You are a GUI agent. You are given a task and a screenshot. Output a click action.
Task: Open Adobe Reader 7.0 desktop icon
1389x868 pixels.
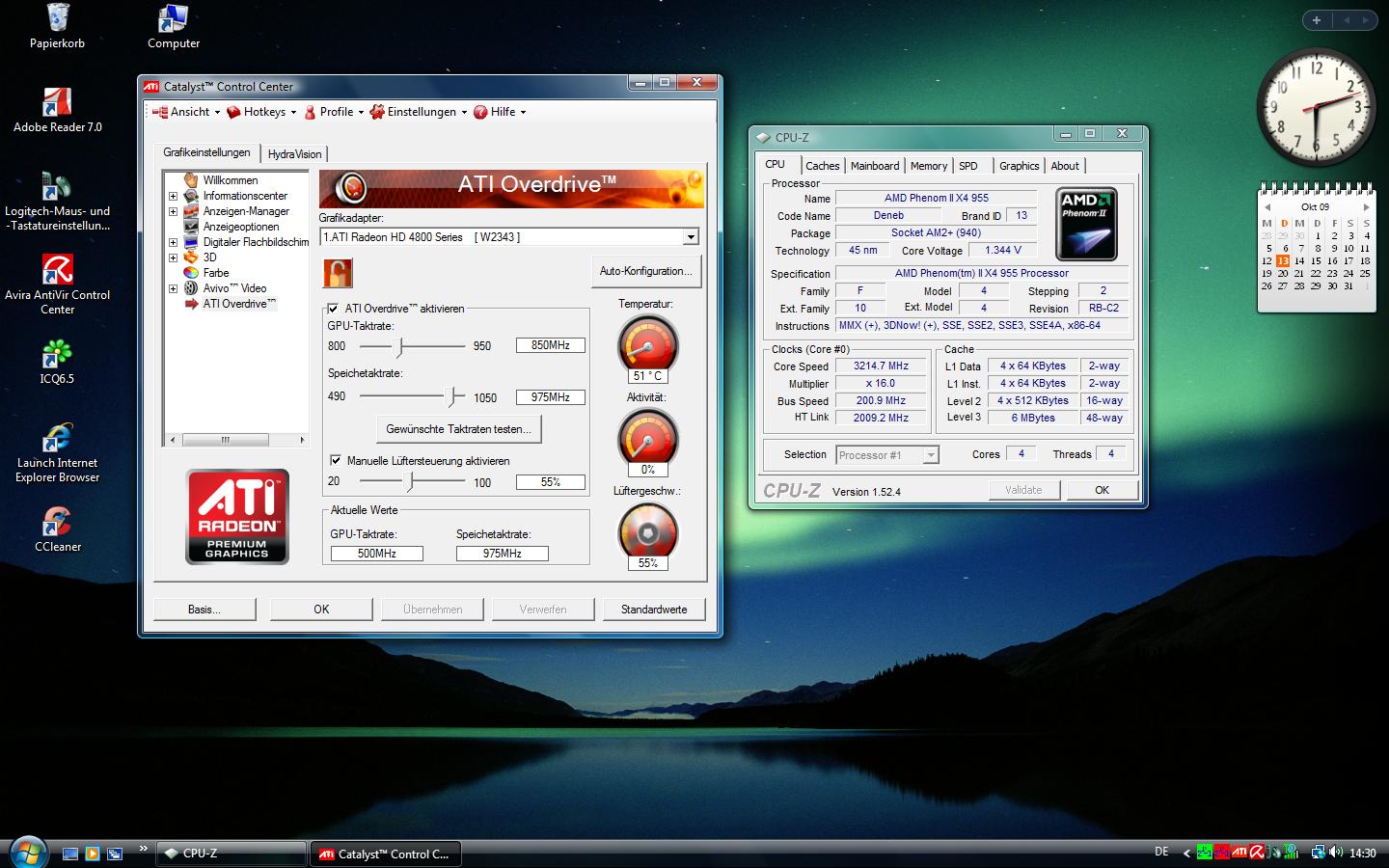(x=57, y=103)
